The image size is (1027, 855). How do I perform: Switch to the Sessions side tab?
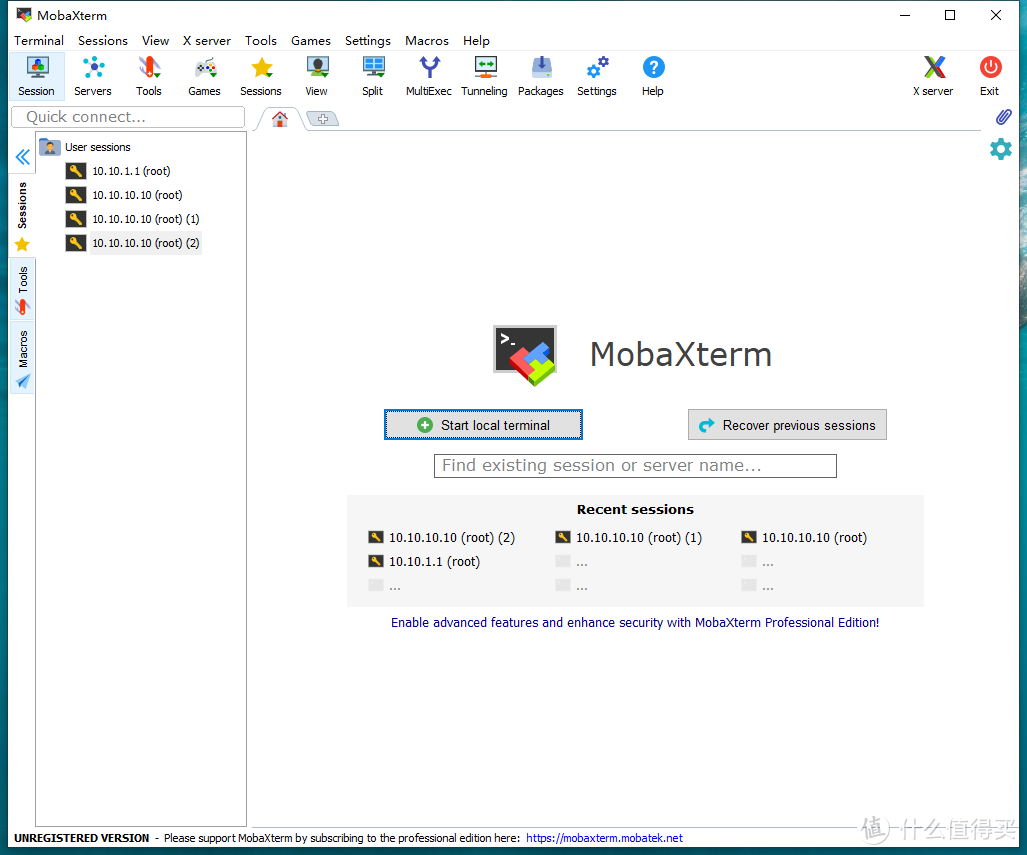(22, 216)
